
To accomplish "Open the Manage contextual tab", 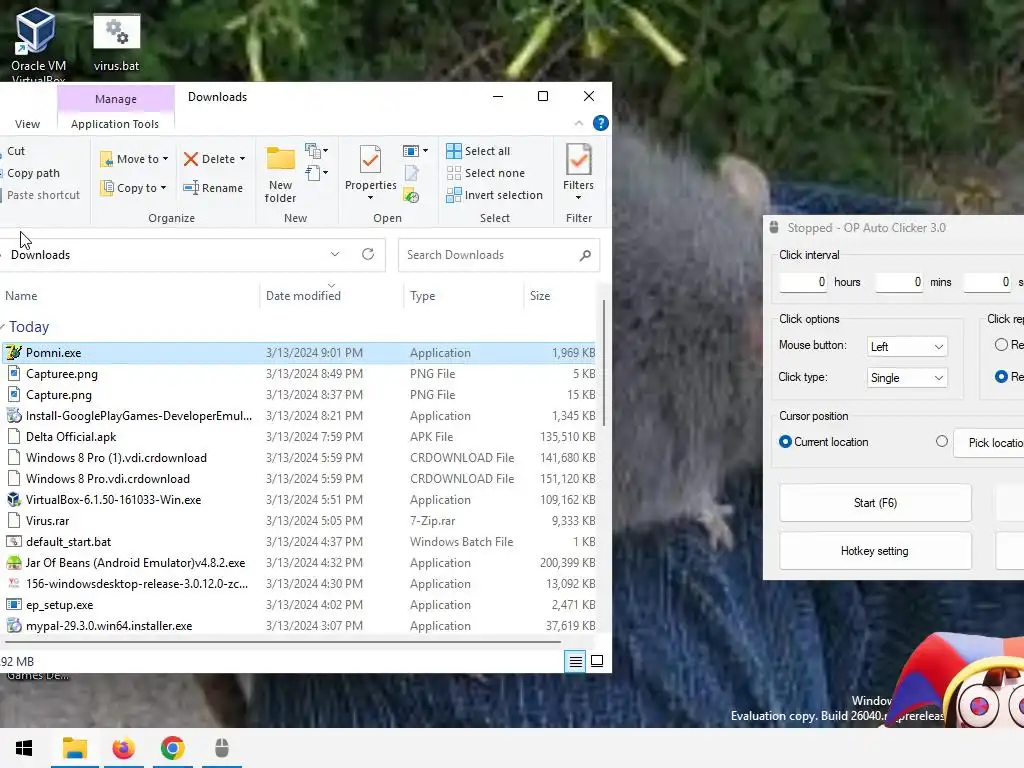I will click(x=116, y=99).
